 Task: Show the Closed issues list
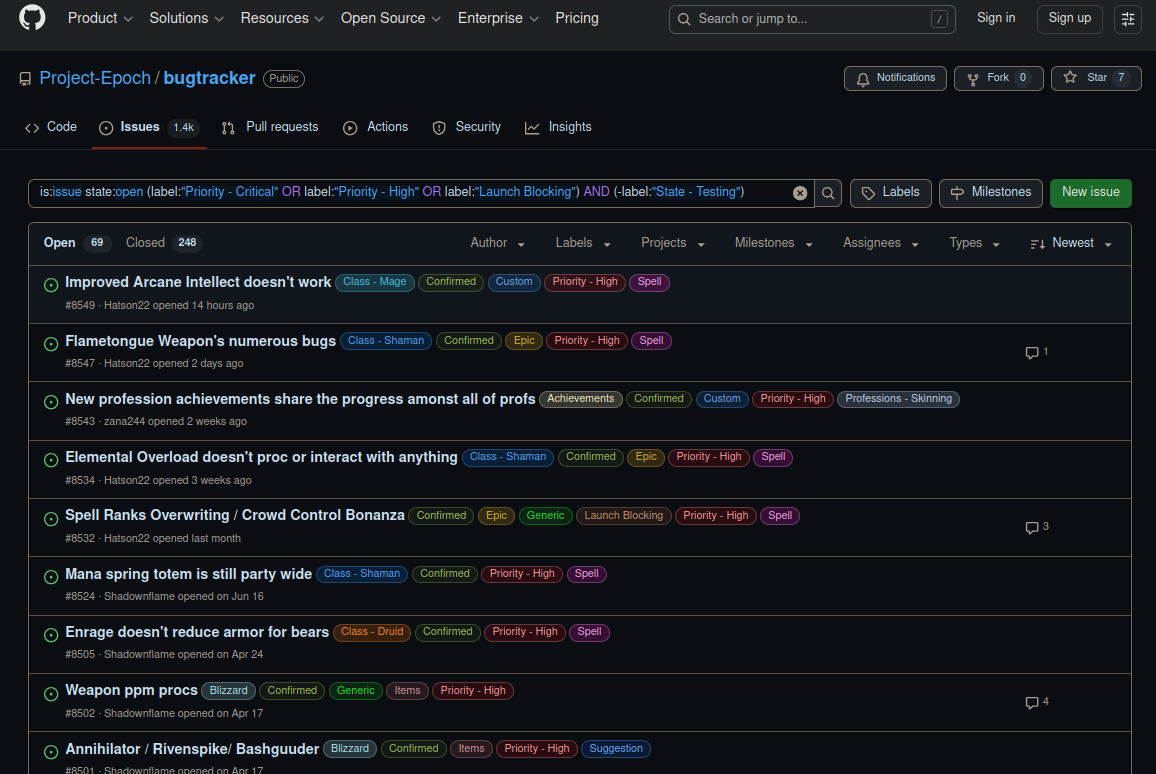164,243
